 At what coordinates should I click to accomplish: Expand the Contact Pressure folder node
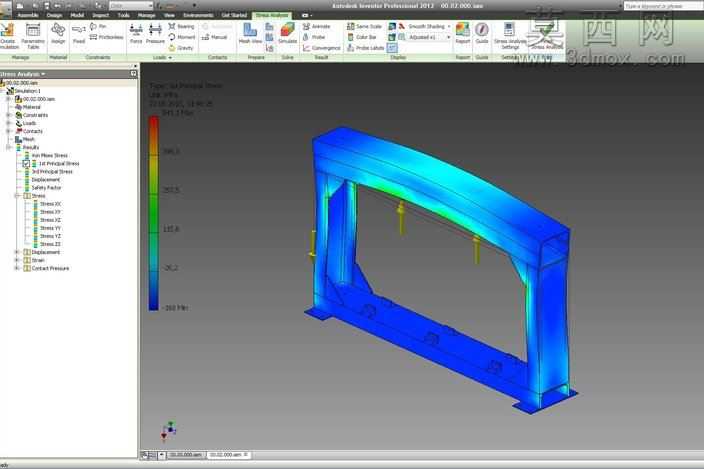pos(17,268)
